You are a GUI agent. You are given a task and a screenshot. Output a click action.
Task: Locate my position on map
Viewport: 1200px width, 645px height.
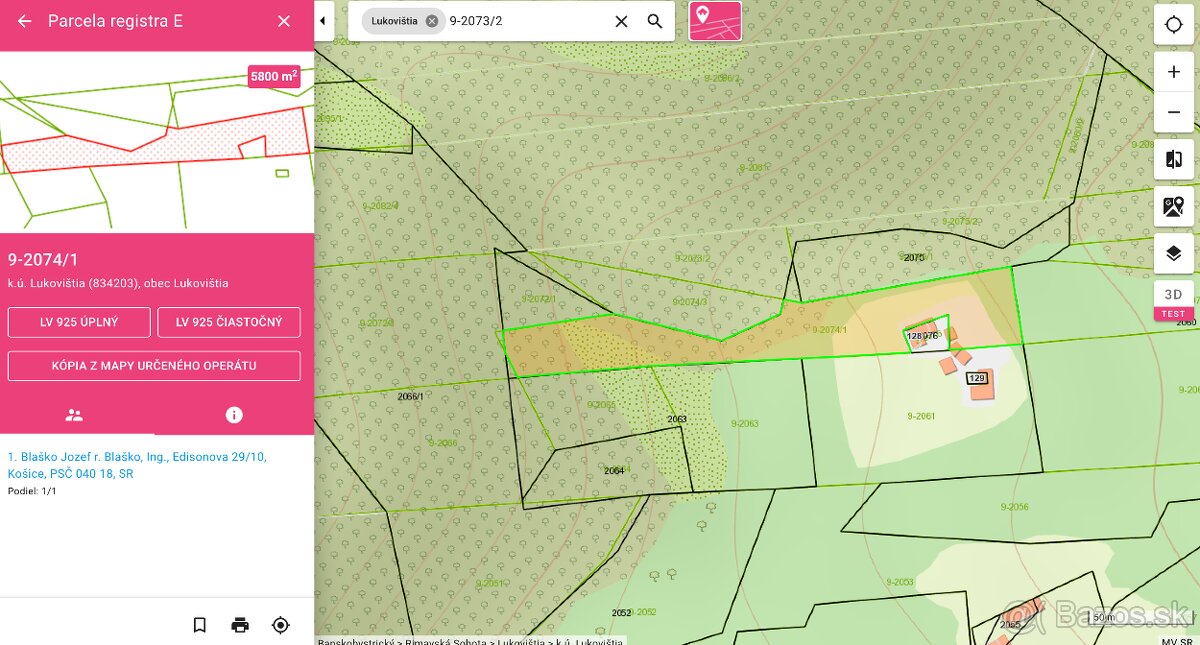click(x=1174, y=26)
